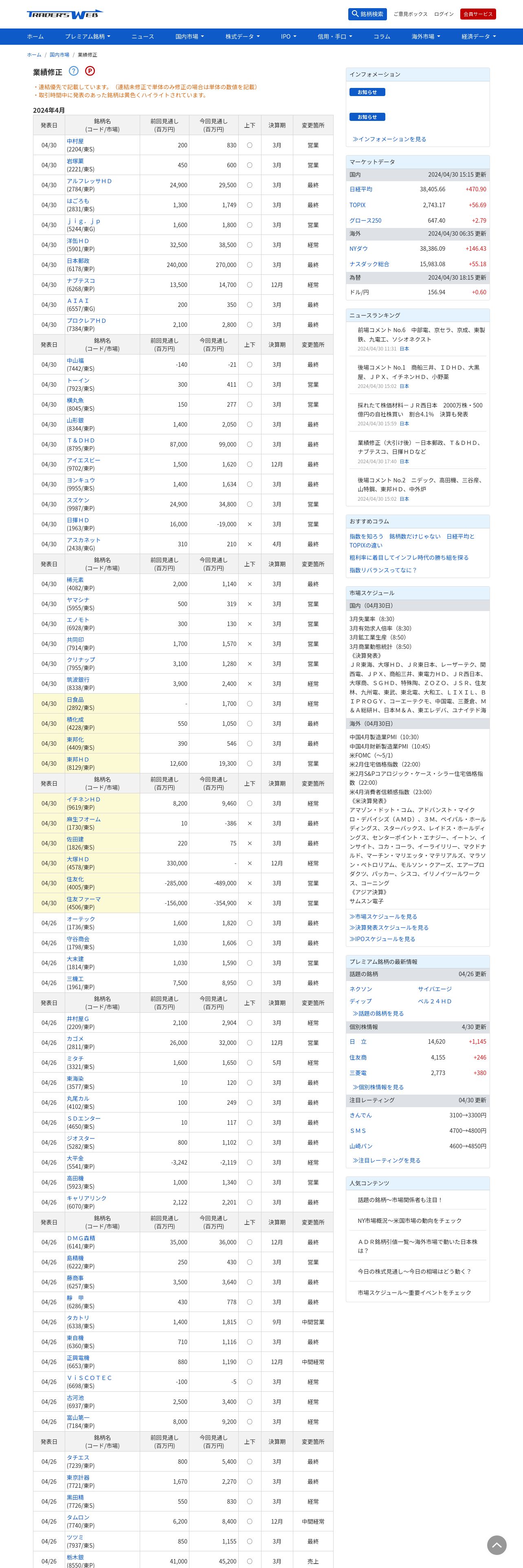Open 日本郵政 stock link
Screen dimensions: 523x1568
tap(78, 261)
